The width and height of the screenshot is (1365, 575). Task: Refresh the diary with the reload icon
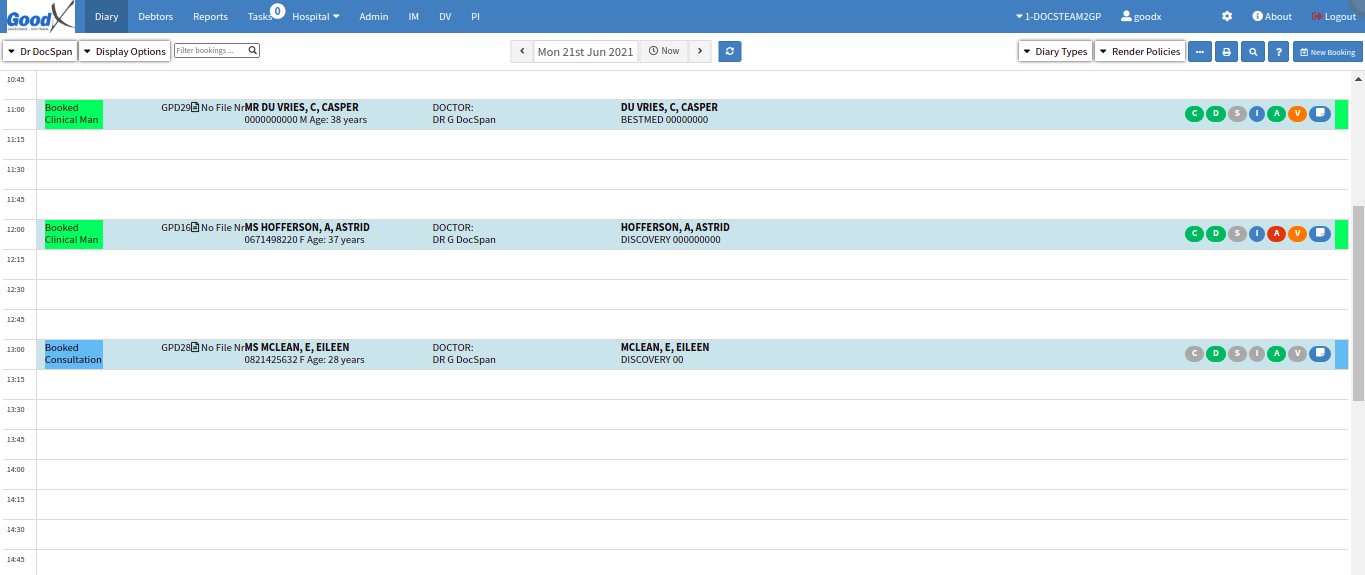point(729,51)
